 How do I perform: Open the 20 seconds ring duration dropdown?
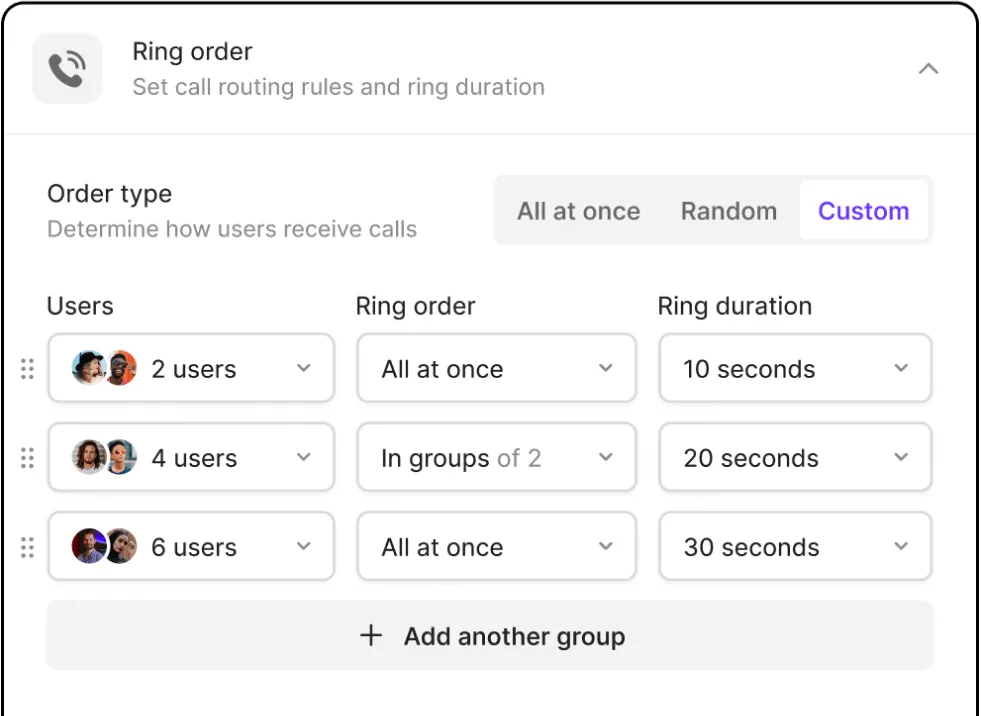(795, 458)
